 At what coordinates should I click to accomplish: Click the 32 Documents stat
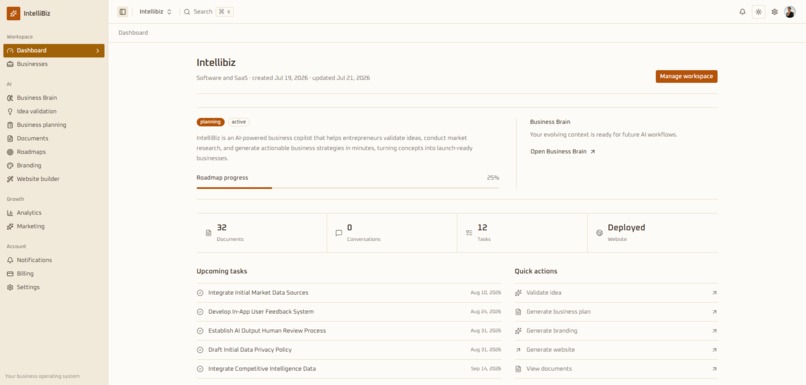[x=261, y=233]
